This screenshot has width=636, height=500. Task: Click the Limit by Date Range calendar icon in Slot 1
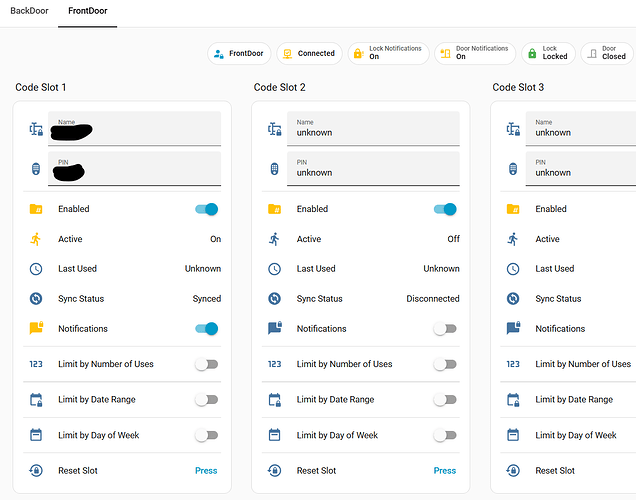(x=36, y=400)
